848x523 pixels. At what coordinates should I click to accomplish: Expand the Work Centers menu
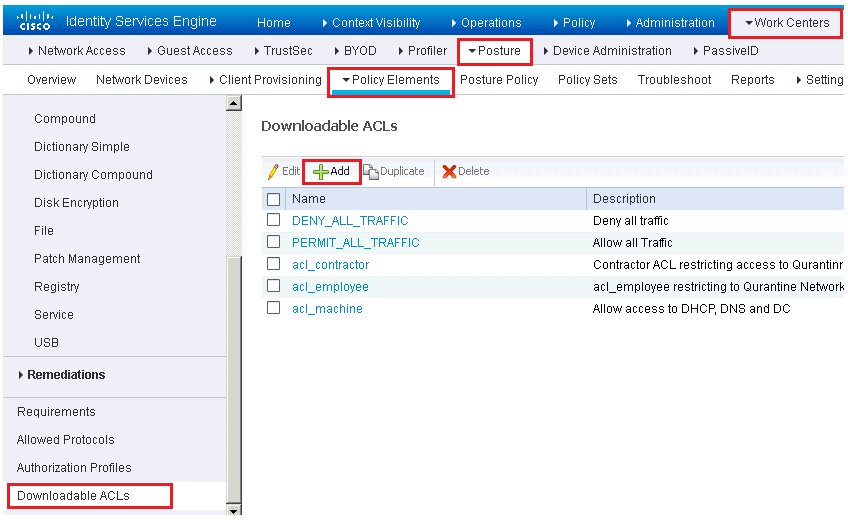pyautogui.click(x=787, y=23)
